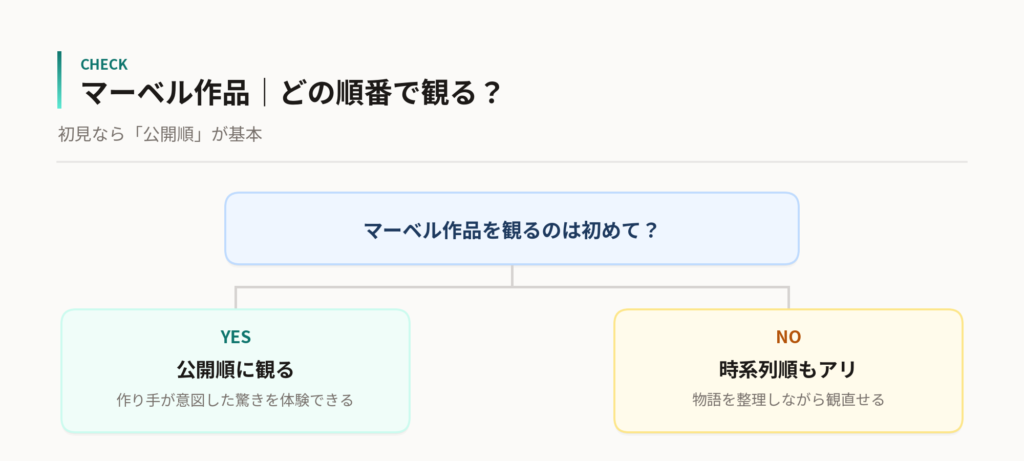
Task: Click the 初めて？ ending of the question text
Action: click(614, 230)
